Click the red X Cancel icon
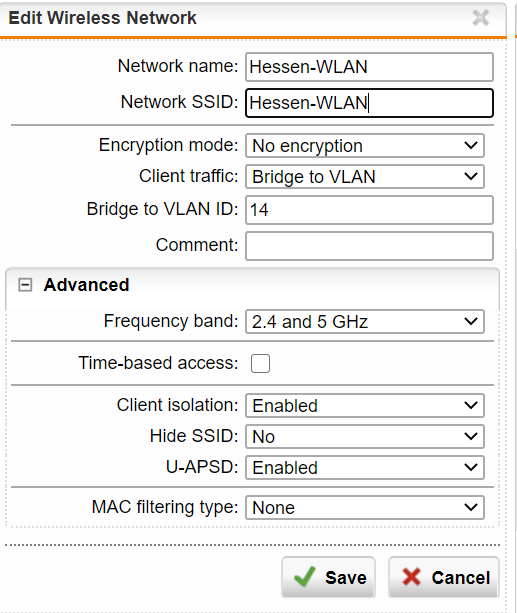The width and height of the screenshot is (517, 613). pyautogui.click(x=411, y=577)
